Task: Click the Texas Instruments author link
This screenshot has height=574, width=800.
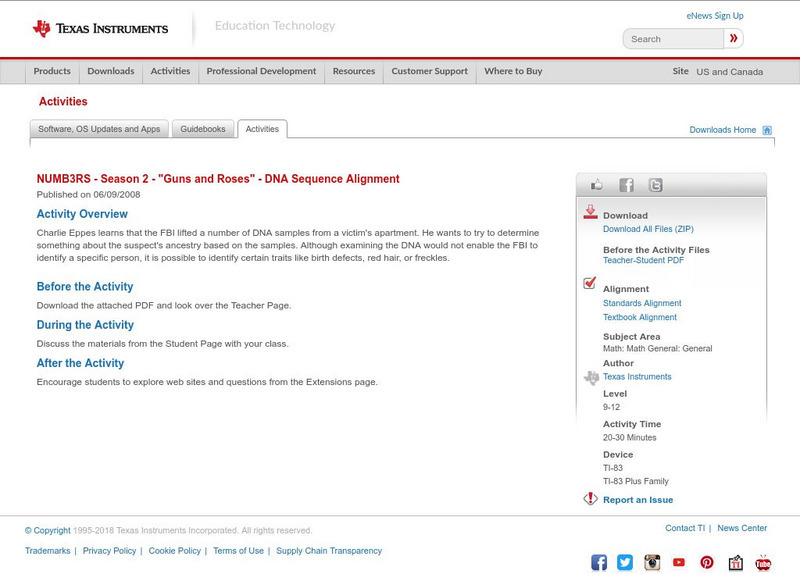Action: coord(637,377)
